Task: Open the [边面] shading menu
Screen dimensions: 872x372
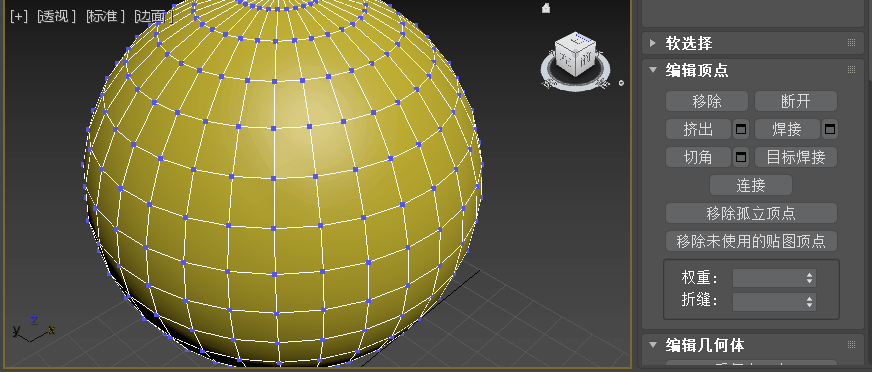Action: [x=153, y=16]
